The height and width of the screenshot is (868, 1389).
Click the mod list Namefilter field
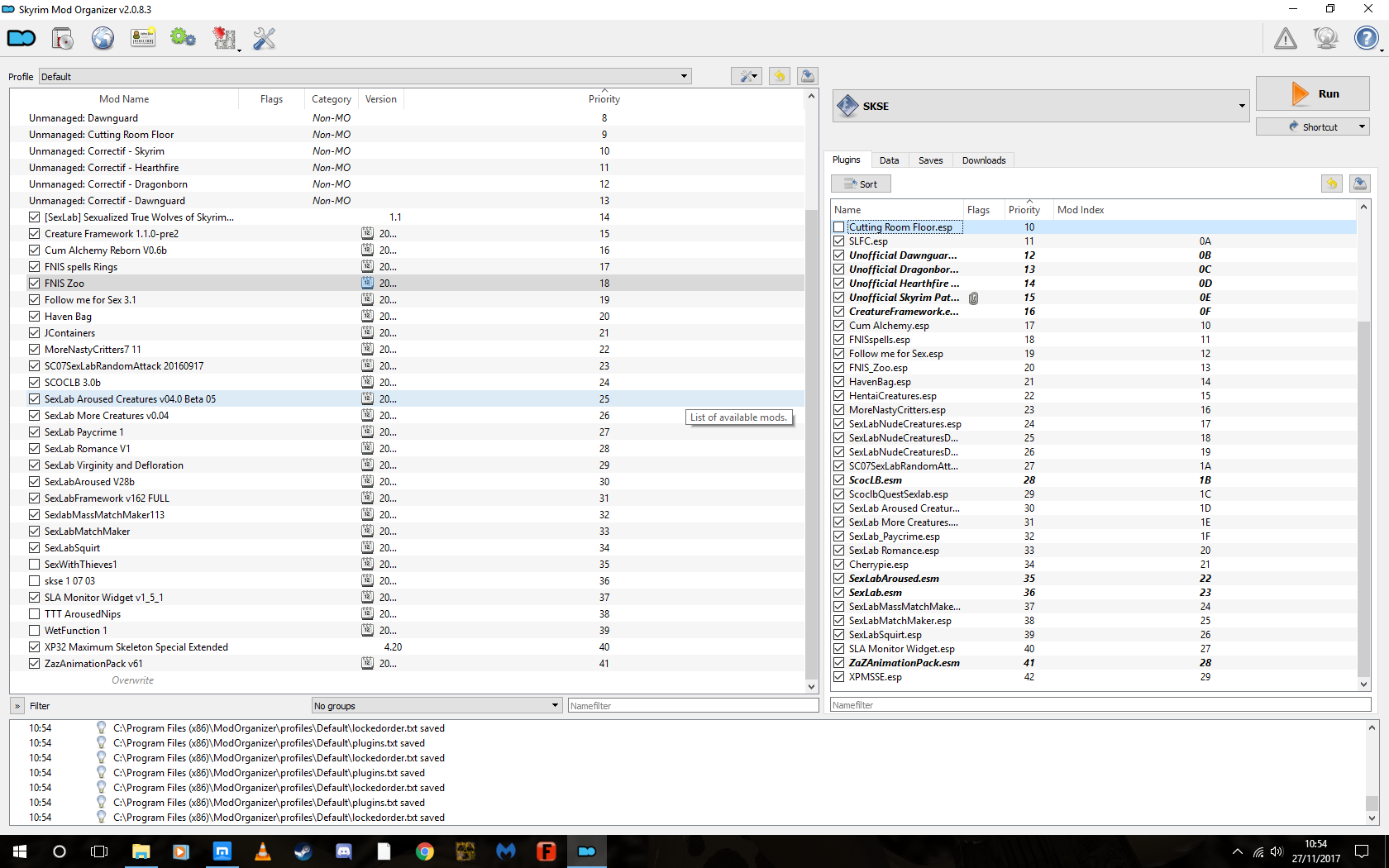point(692,705)
